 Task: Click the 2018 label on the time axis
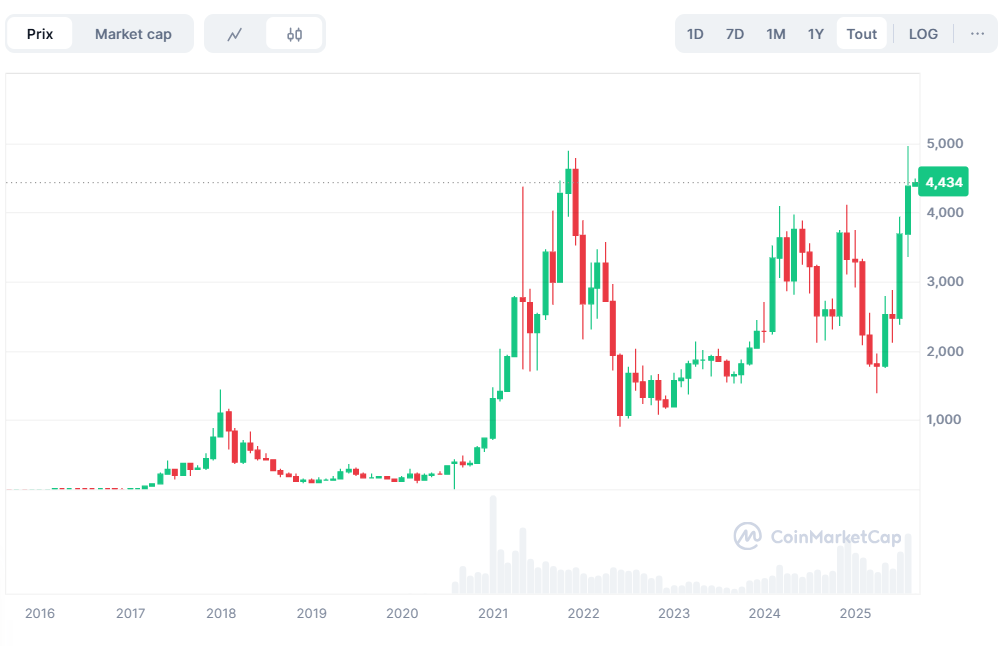[220, 613]
